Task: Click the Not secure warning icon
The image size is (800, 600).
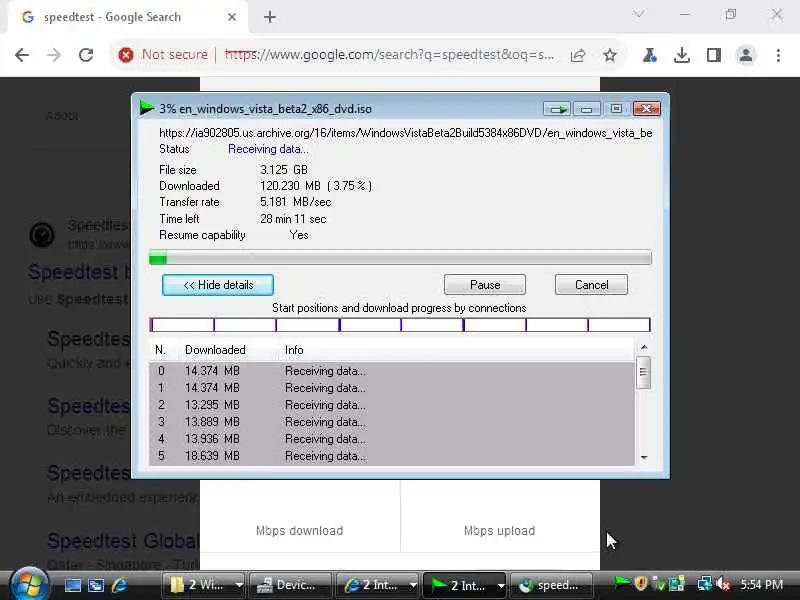Action: tap(126, 55)
